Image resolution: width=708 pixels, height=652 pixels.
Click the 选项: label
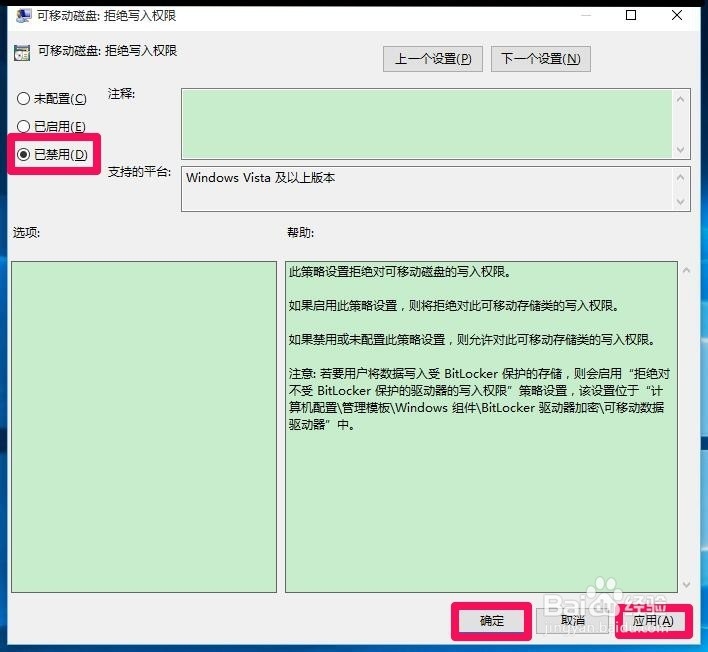[26, 233]
